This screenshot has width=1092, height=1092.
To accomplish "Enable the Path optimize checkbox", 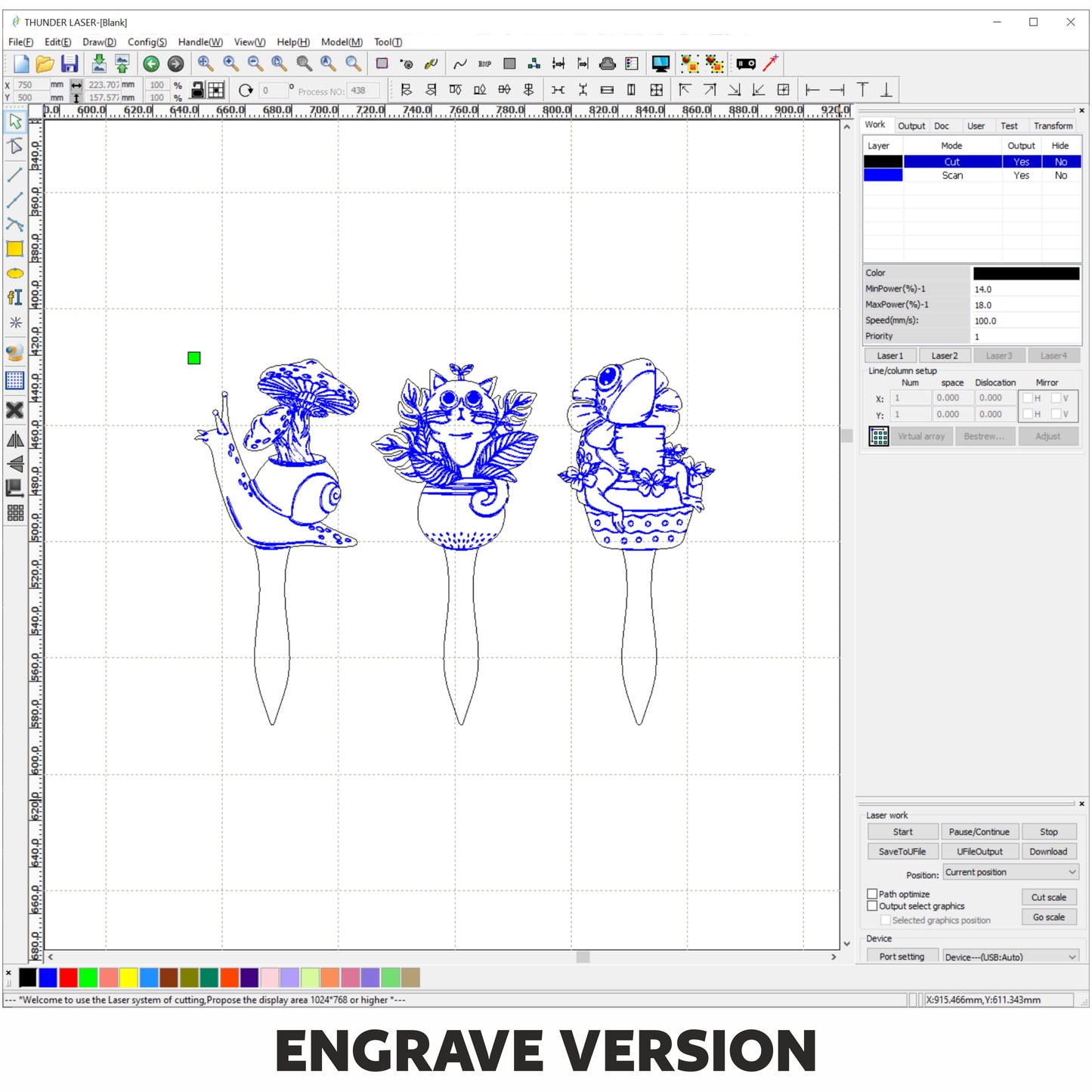I will 872,894.
